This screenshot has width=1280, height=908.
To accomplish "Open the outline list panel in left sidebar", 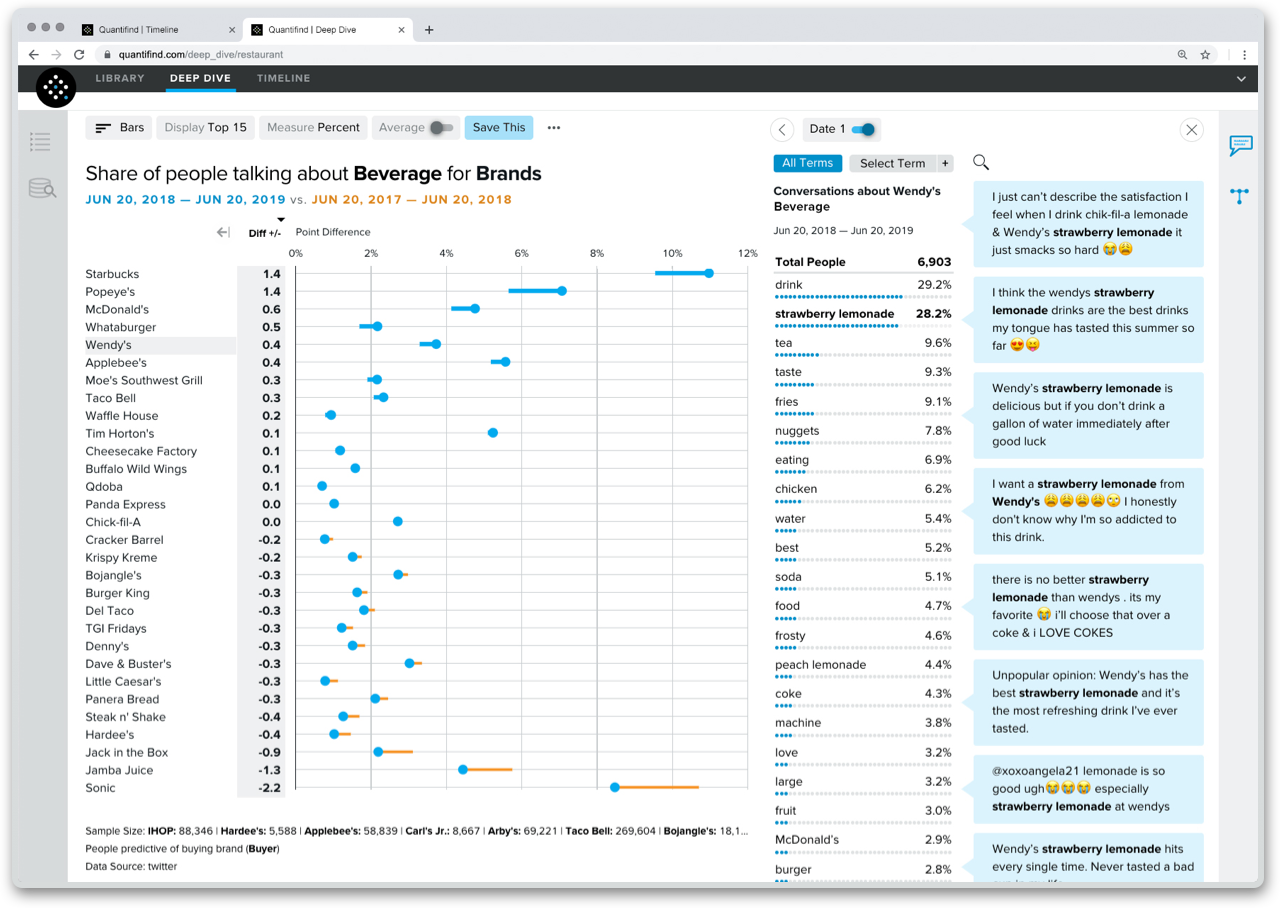I will (x=40, y=142).
